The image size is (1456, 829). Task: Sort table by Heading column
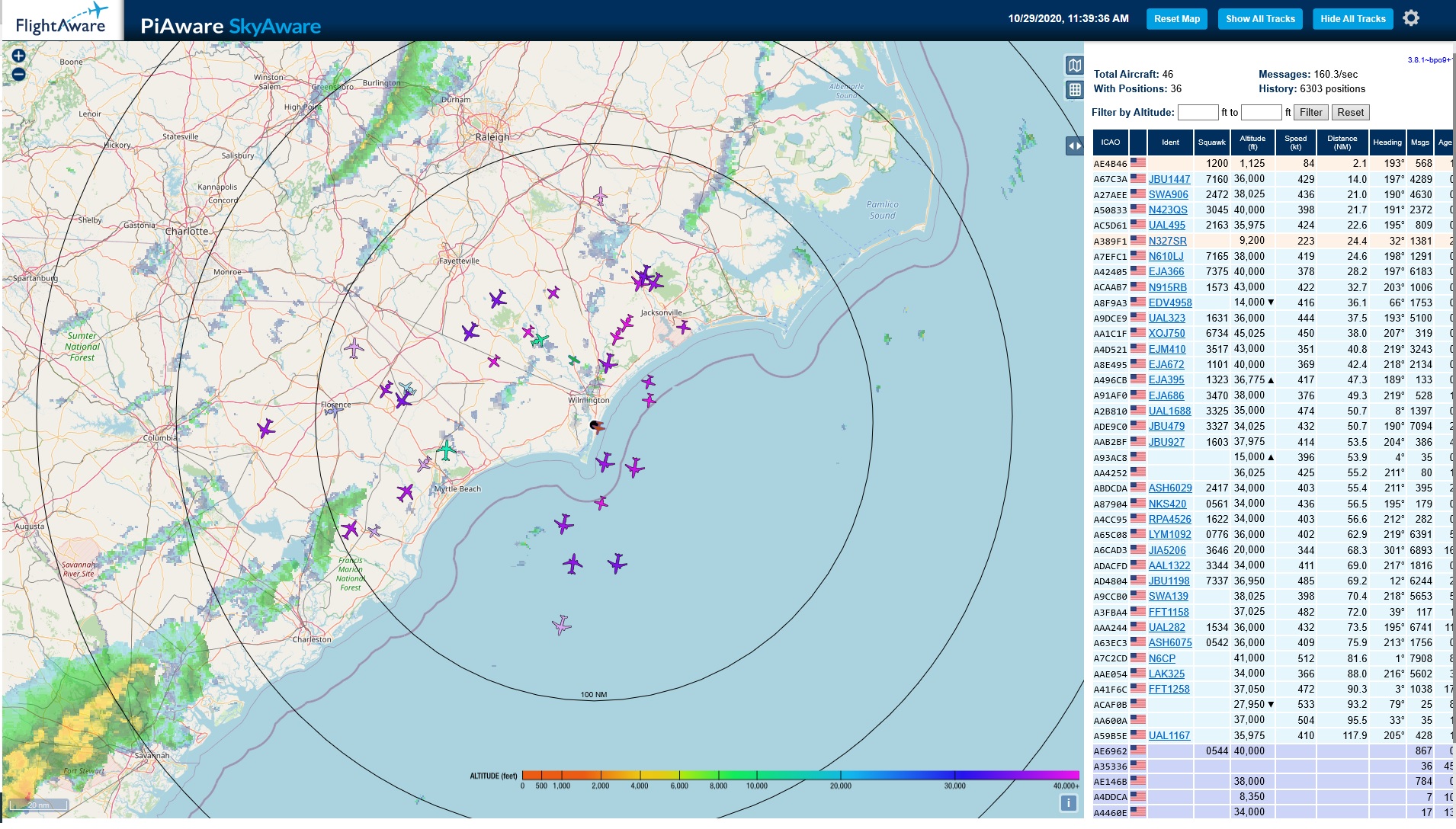coord(1387,142)
